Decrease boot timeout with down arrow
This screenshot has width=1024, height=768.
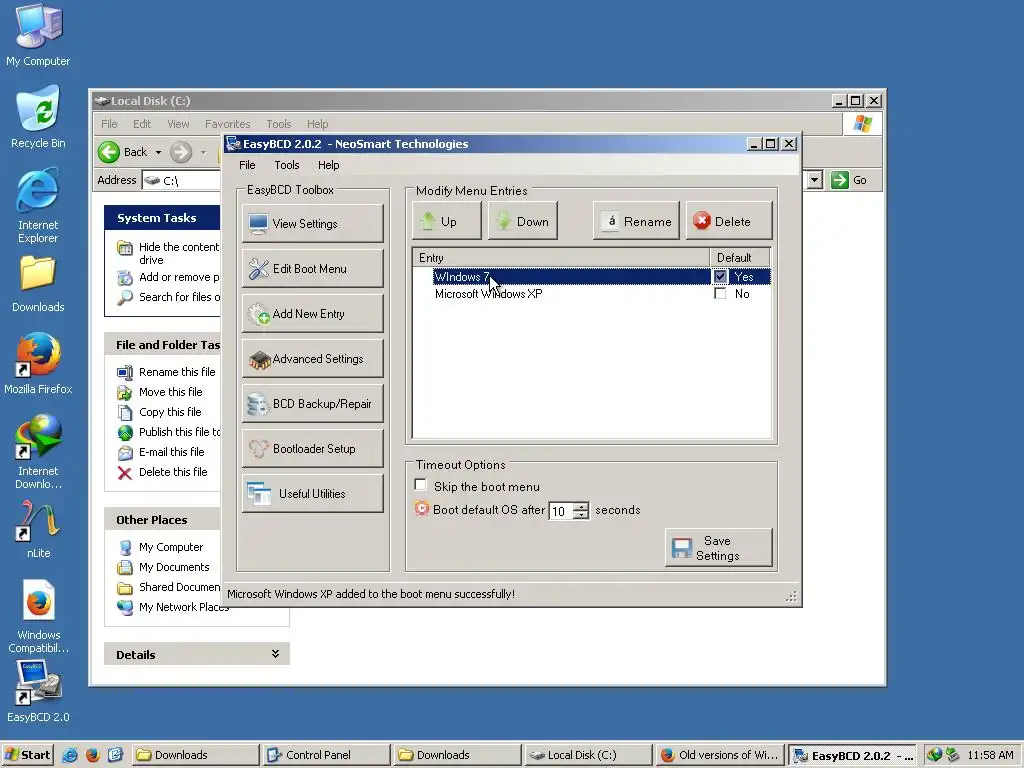click(581, 515)
